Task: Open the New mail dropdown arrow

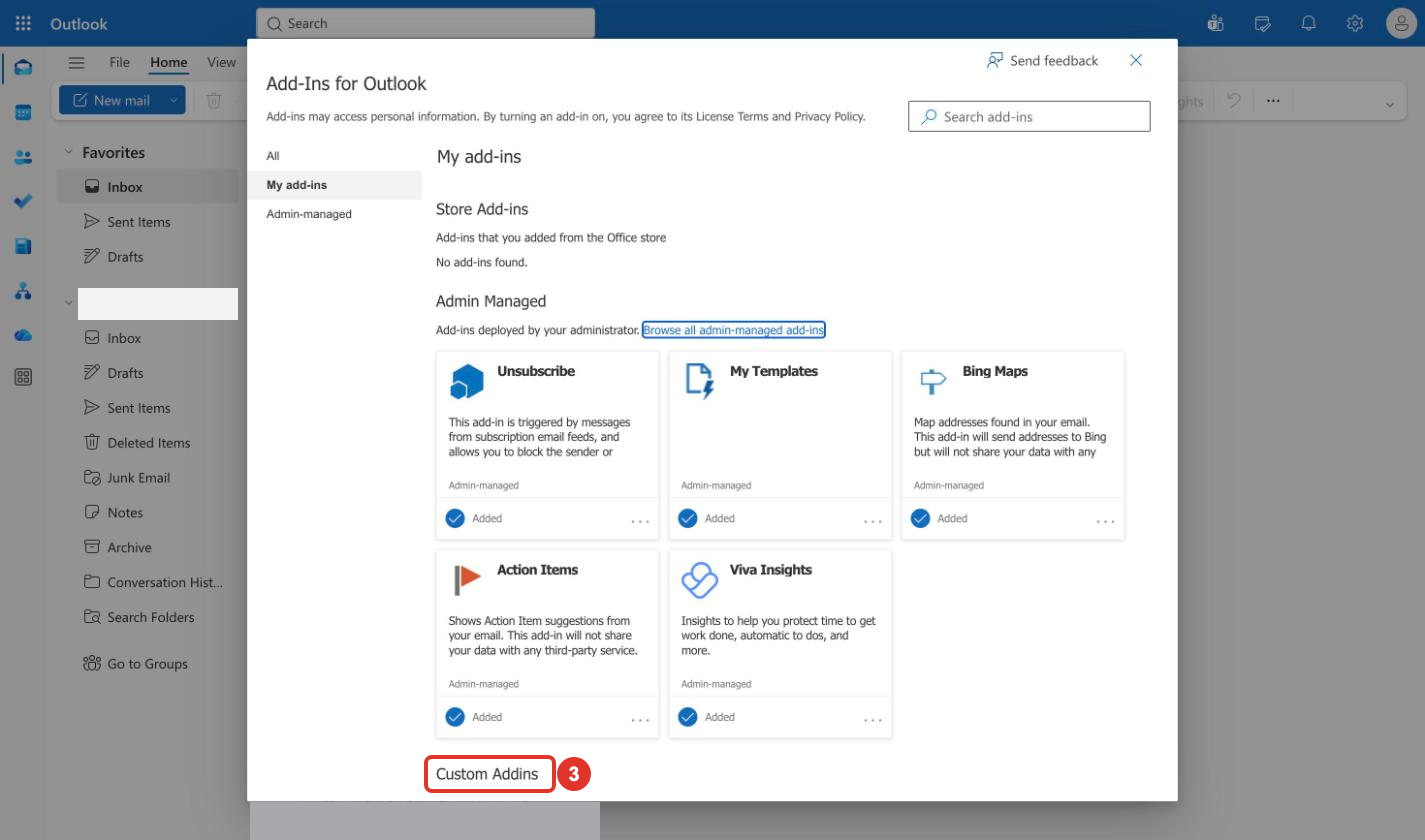Action: click(173, 100)
